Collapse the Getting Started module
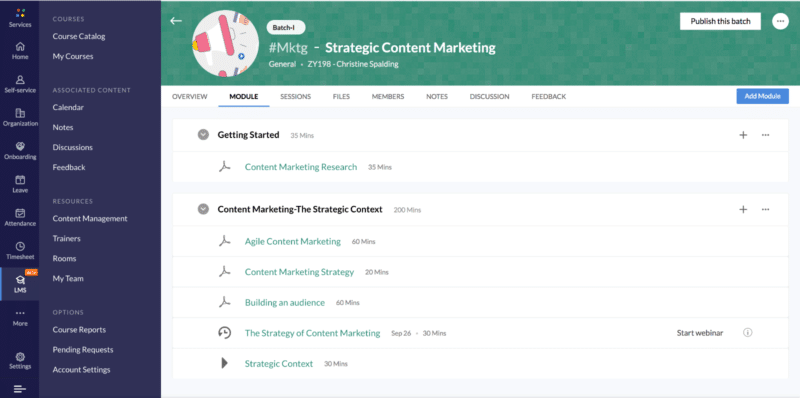 (203, 135)
